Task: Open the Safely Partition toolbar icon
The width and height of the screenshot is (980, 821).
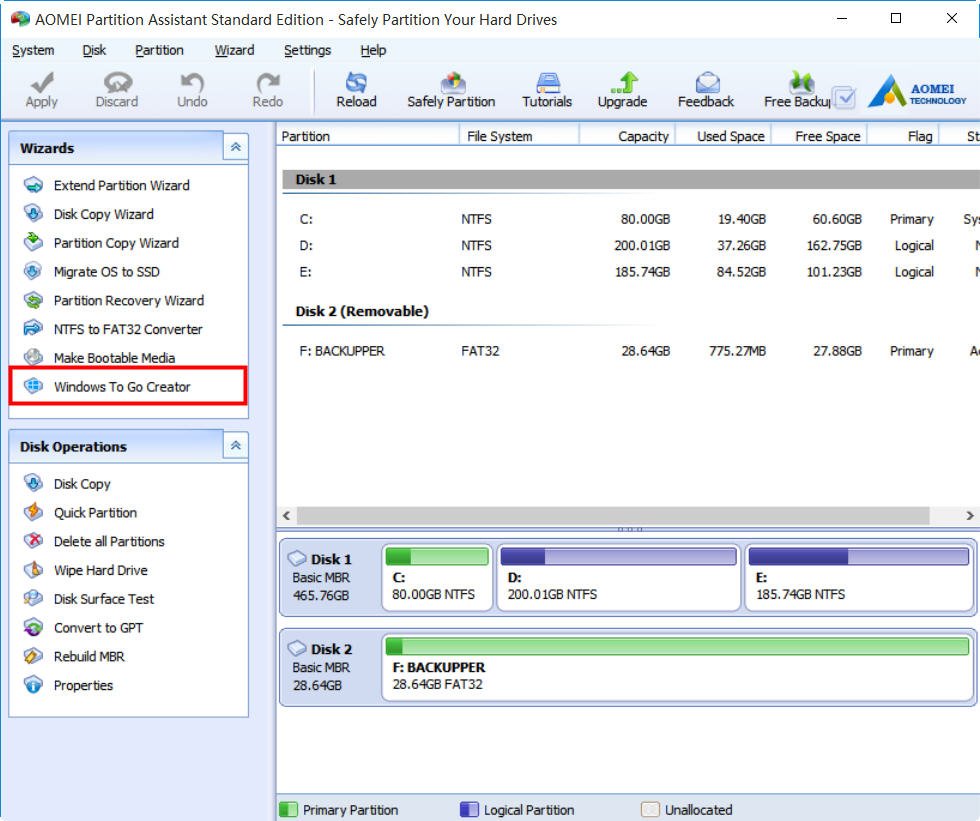Action: pyautogui.click(x=452, y=82)
